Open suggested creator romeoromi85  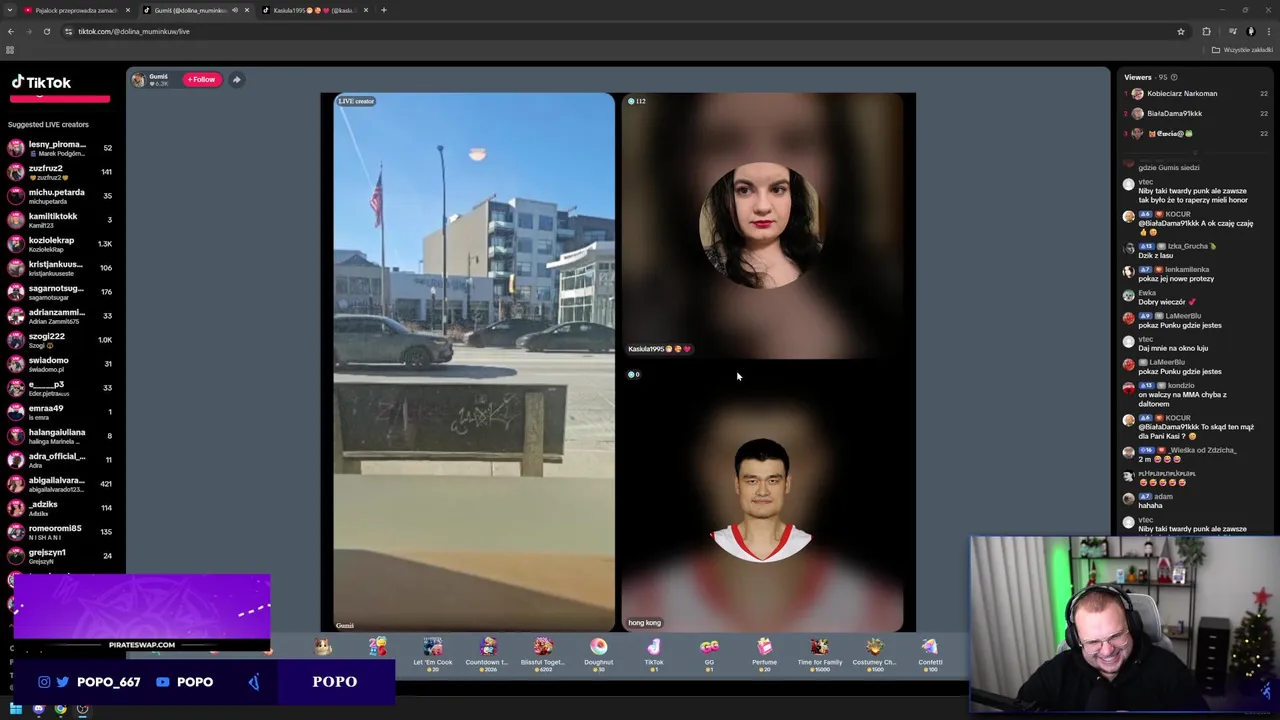60,532
